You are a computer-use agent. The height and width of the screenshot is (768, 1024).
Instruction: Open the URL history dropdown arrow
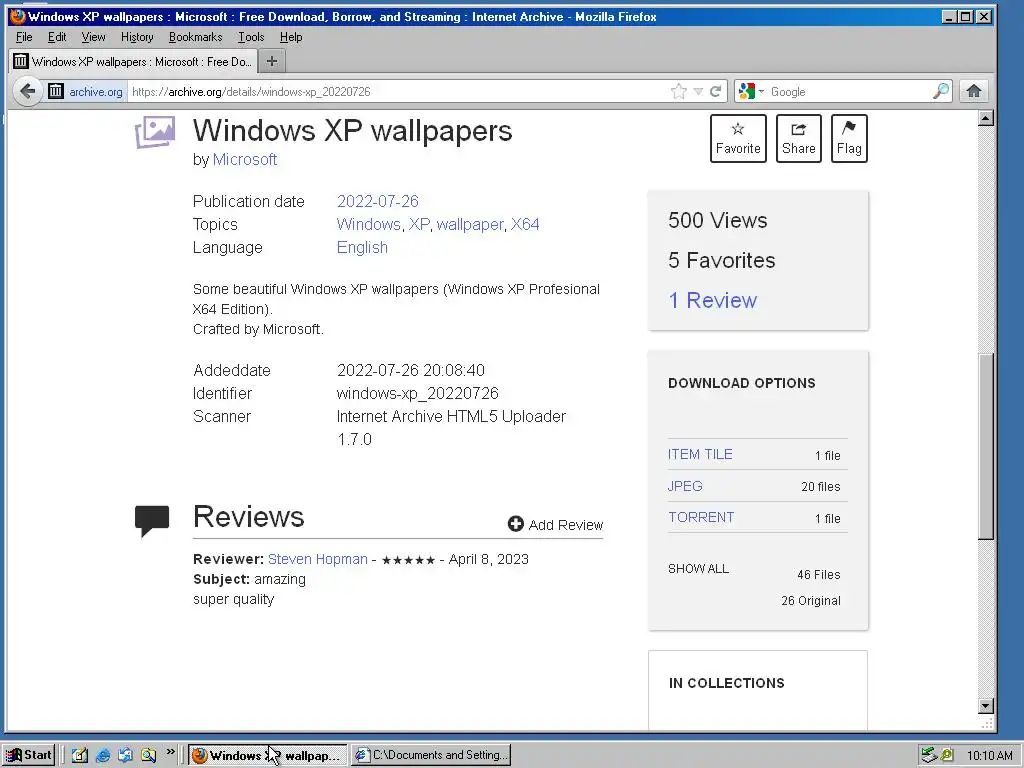[698, 91]
